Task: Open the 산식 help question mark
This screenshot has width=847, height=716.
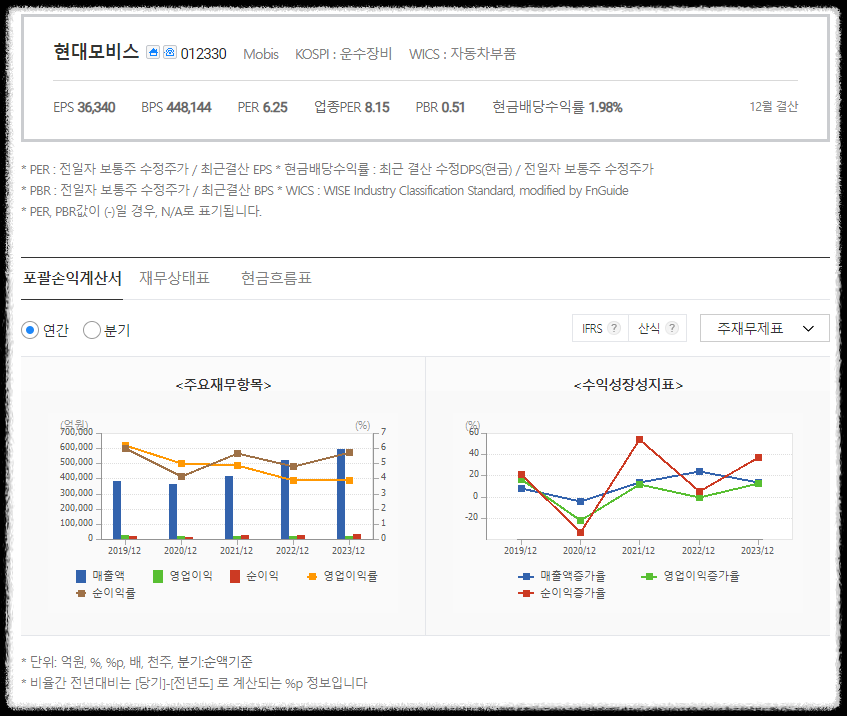Action: [671, 328]
